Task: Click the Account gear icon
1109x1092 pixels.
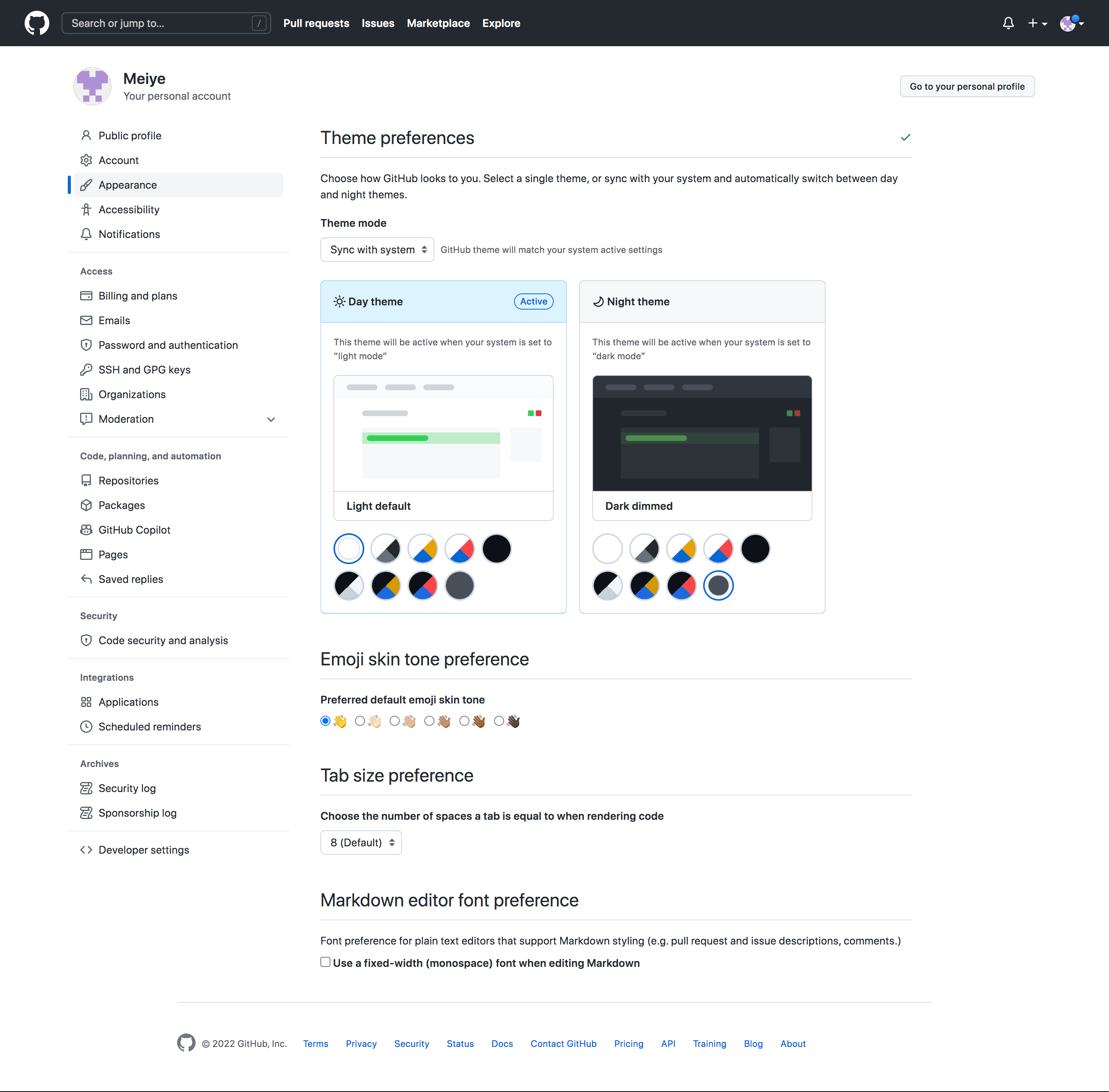Action: click(x=86, y=160)
